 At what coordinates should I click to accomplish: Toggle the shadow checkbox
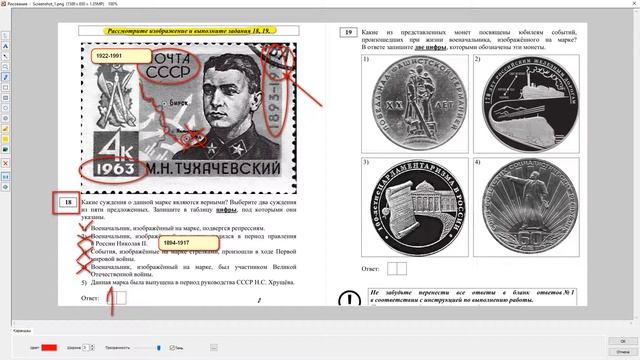[172, 348]
